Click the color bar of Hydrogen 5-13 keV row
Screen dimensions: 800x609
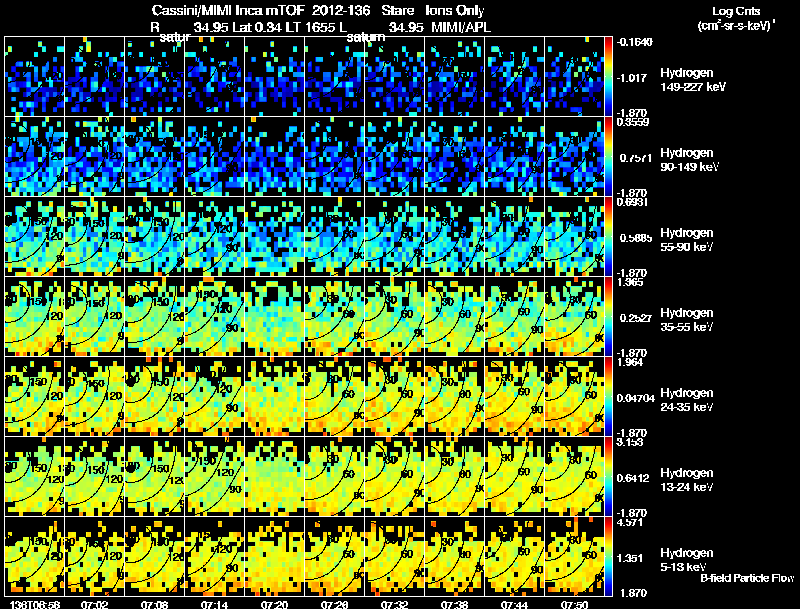608,556
